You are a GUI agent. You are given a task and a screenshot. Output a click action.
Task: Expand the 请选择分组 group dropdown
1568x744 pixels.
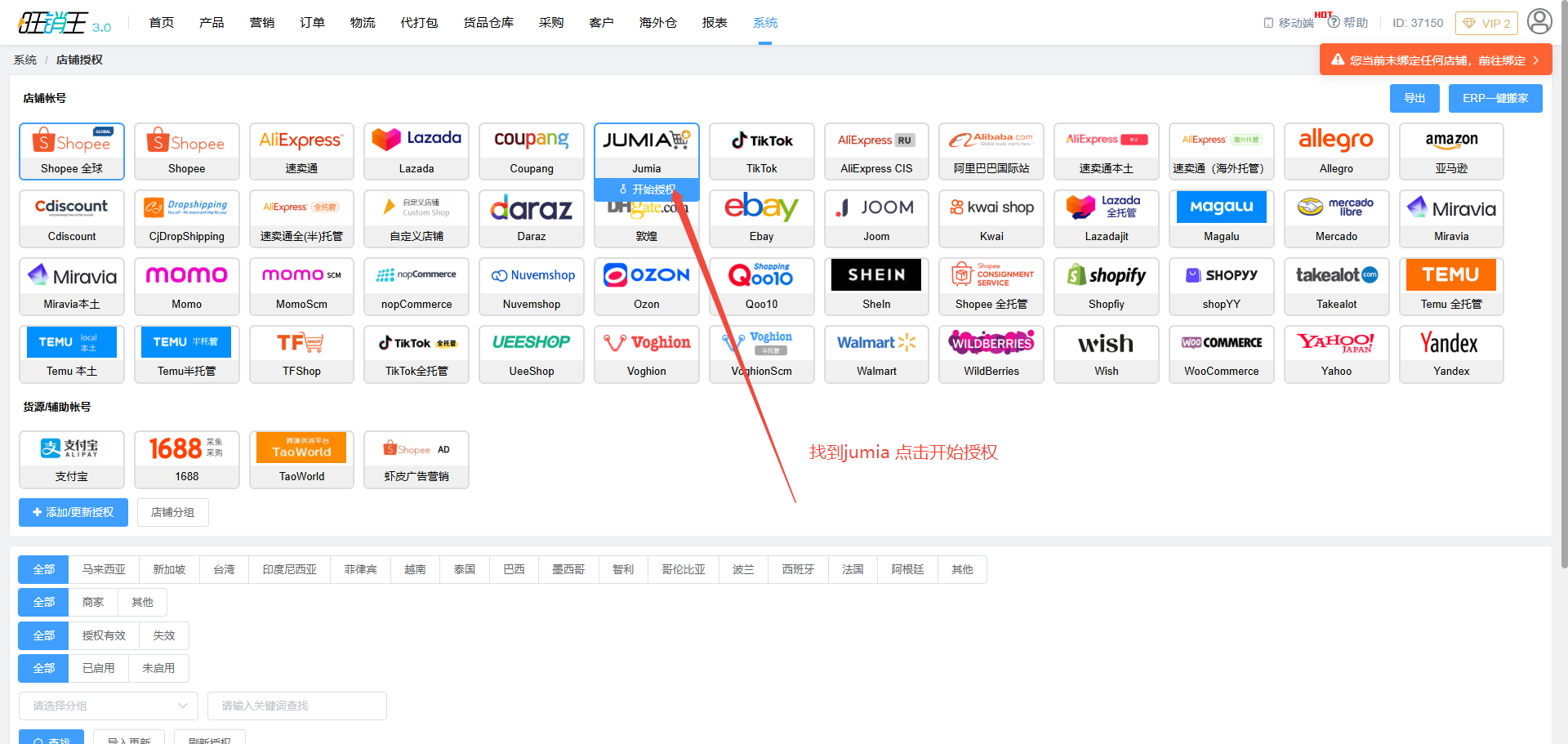109,706
